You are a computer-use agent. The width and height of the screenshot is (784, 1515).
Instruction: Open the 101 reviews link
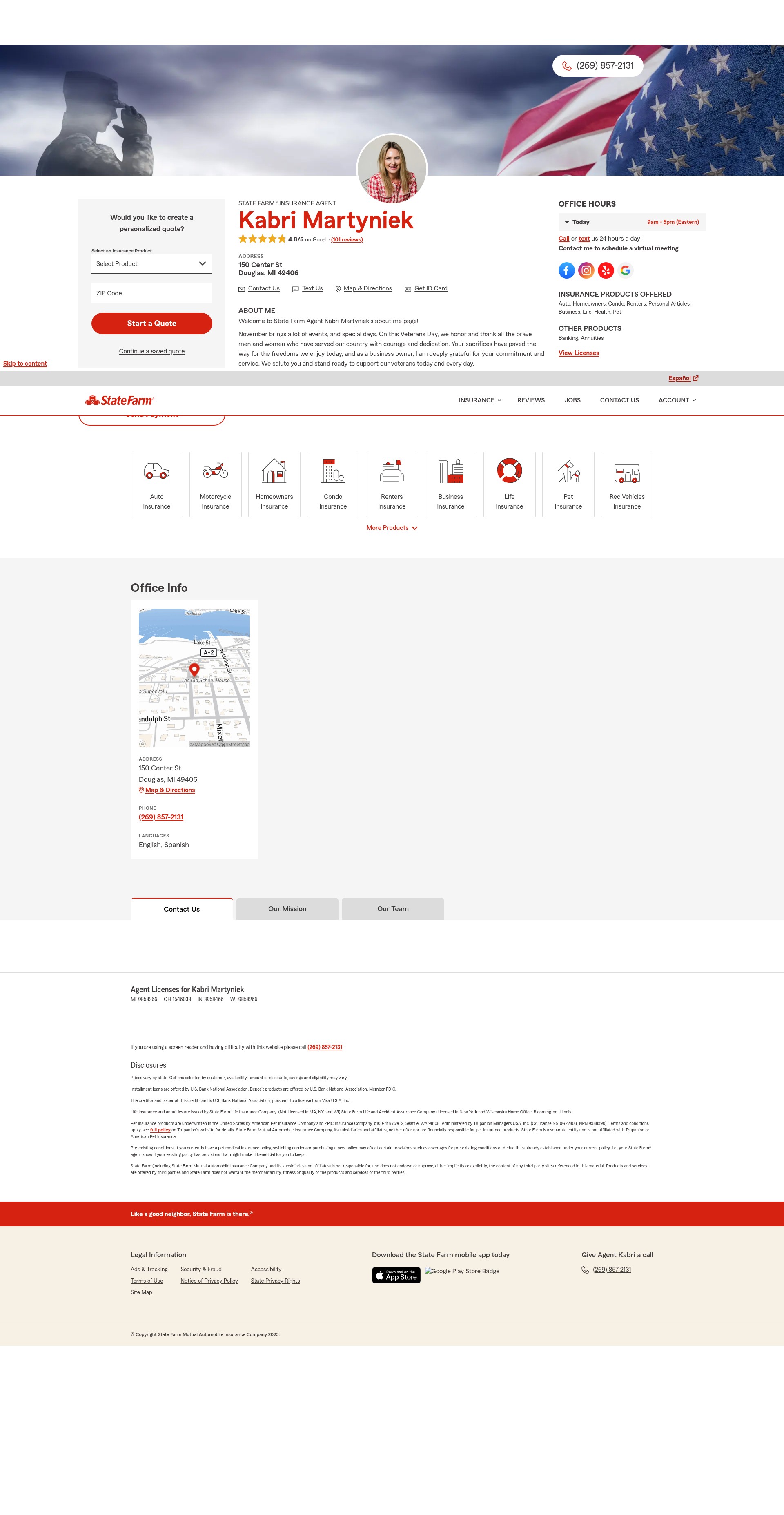(347, 239)
